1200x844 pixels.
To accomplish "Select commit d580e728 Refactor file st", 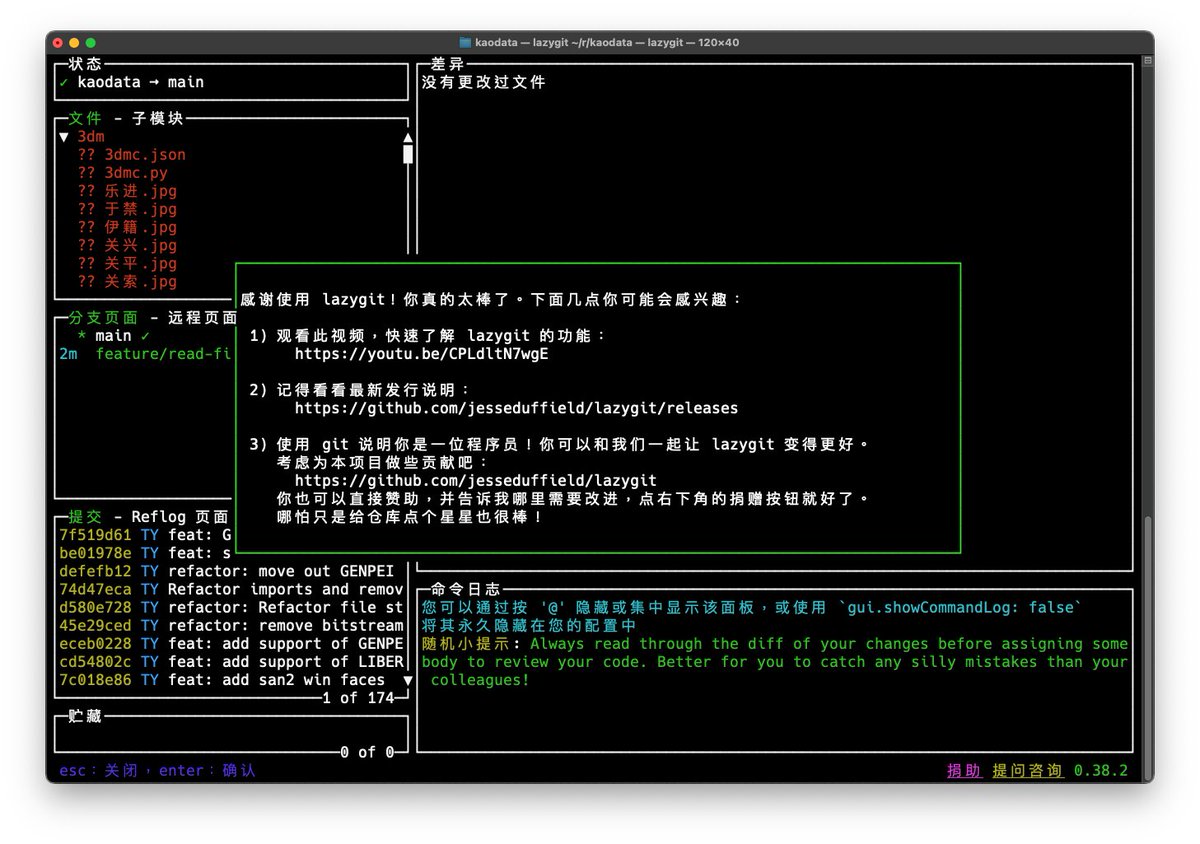I will [x=233, y=607].
